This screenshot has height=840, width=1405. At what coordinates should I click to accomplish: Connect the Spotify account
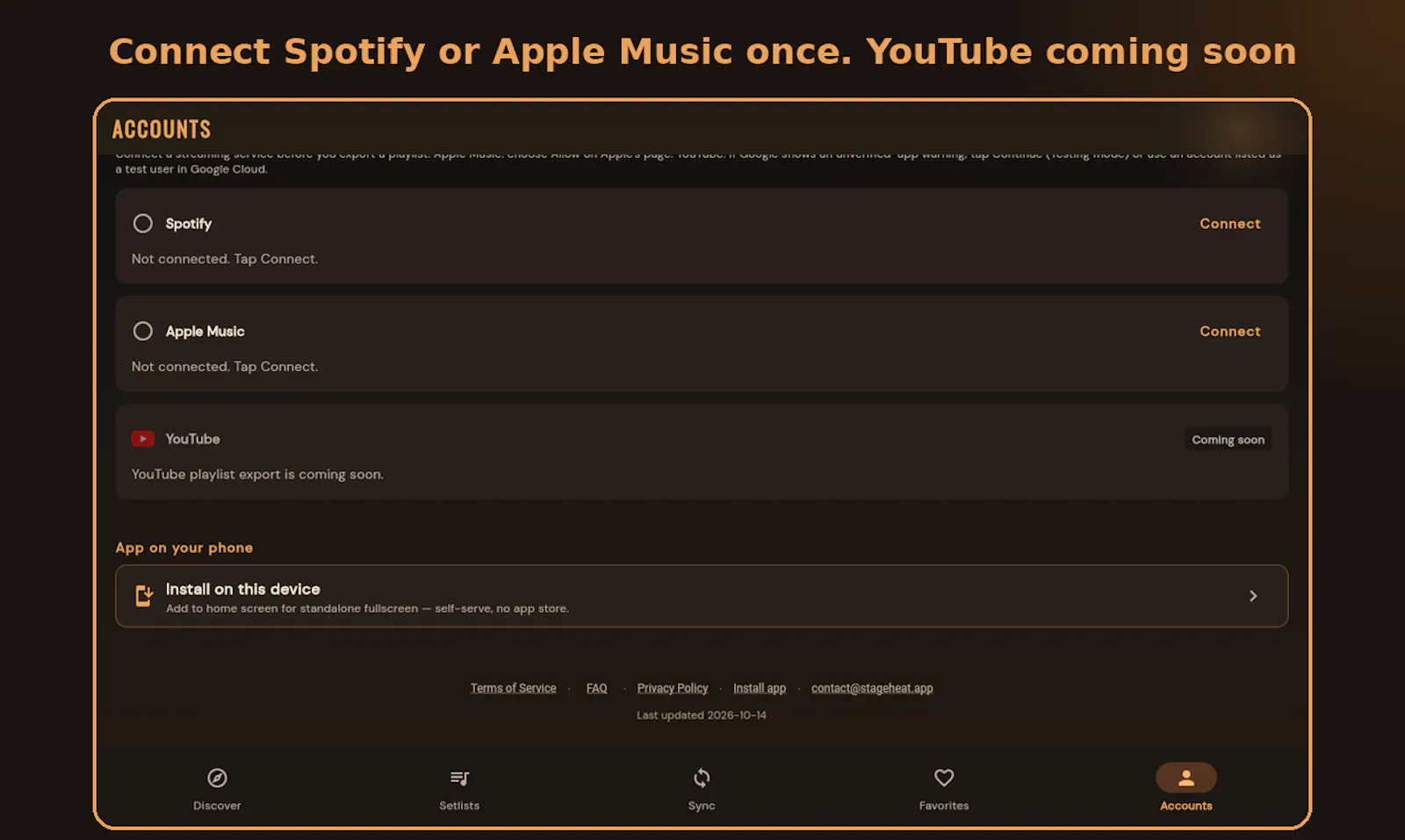1230,224
